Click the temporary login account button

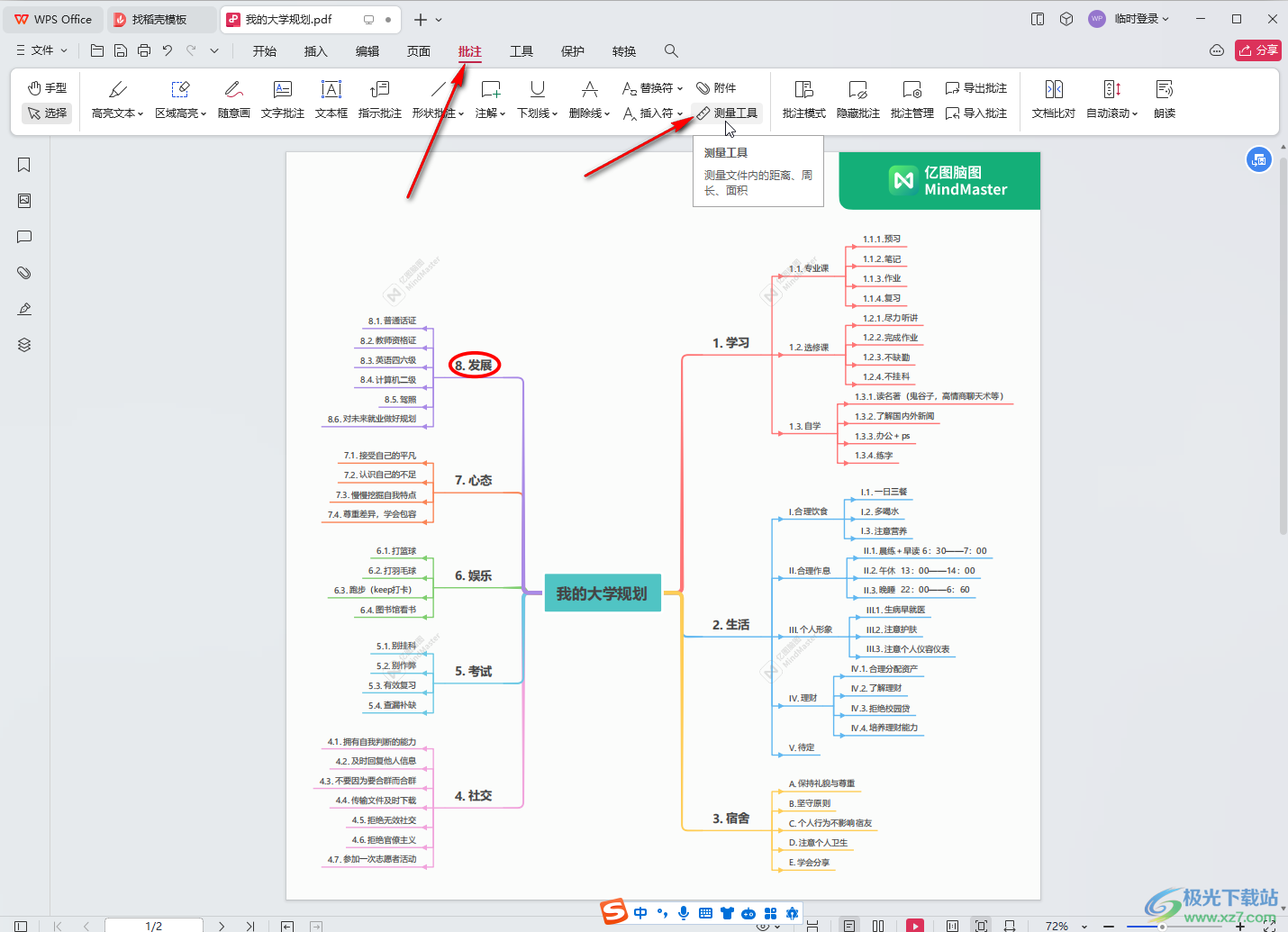(x=1129, y=19)
